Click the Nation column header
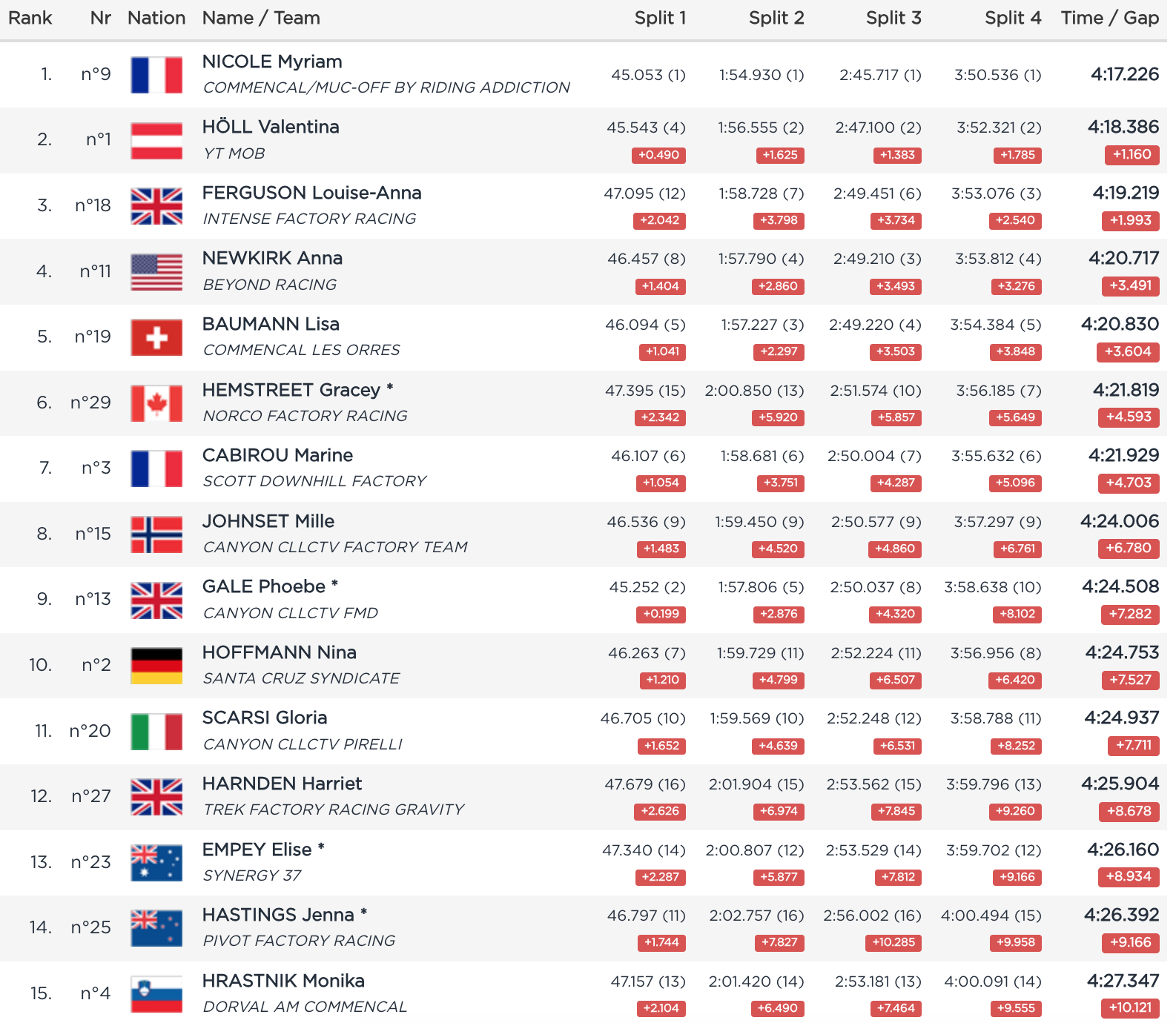 (156, 18)
